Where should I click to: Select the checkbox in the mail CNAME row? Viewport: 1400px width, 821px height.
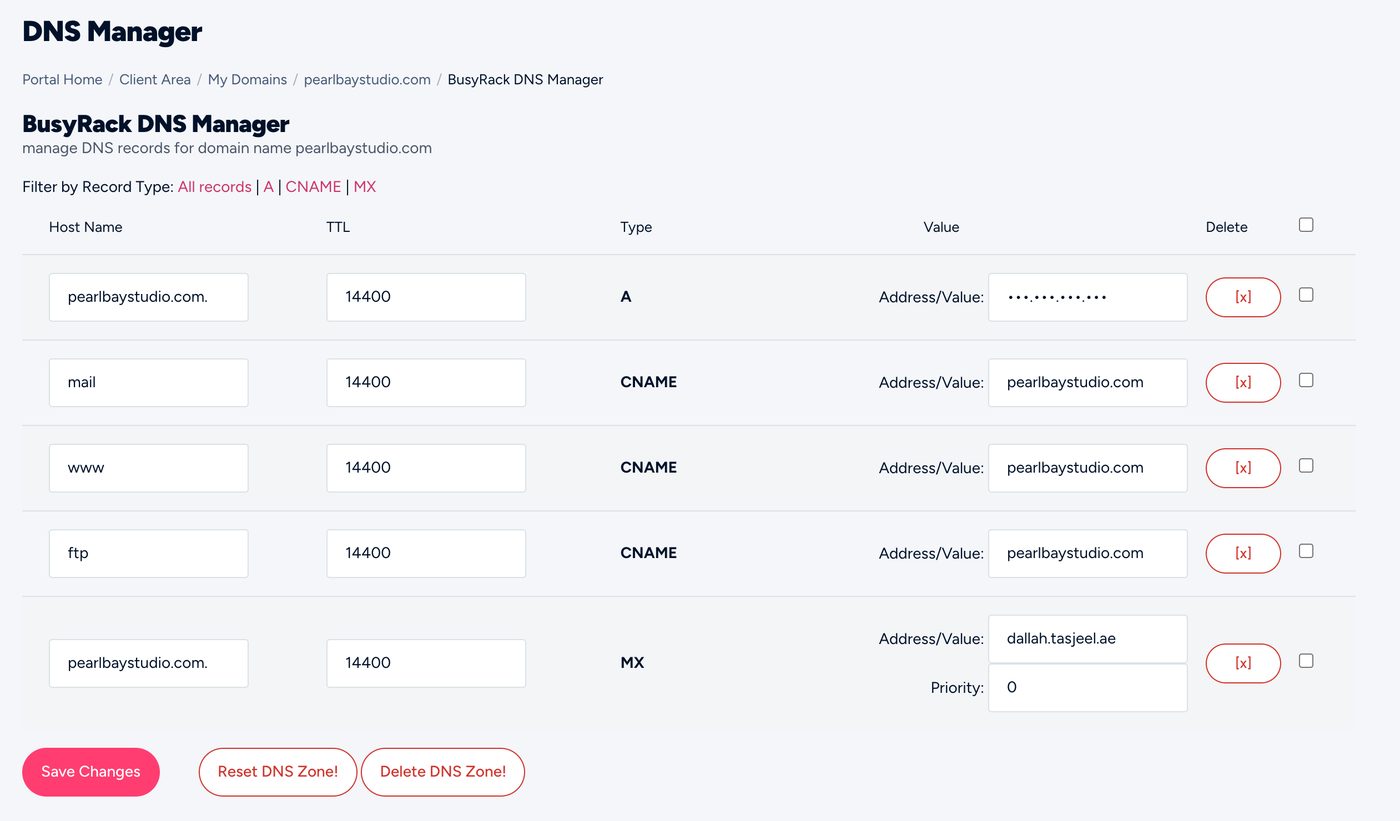coord(1306,380)
